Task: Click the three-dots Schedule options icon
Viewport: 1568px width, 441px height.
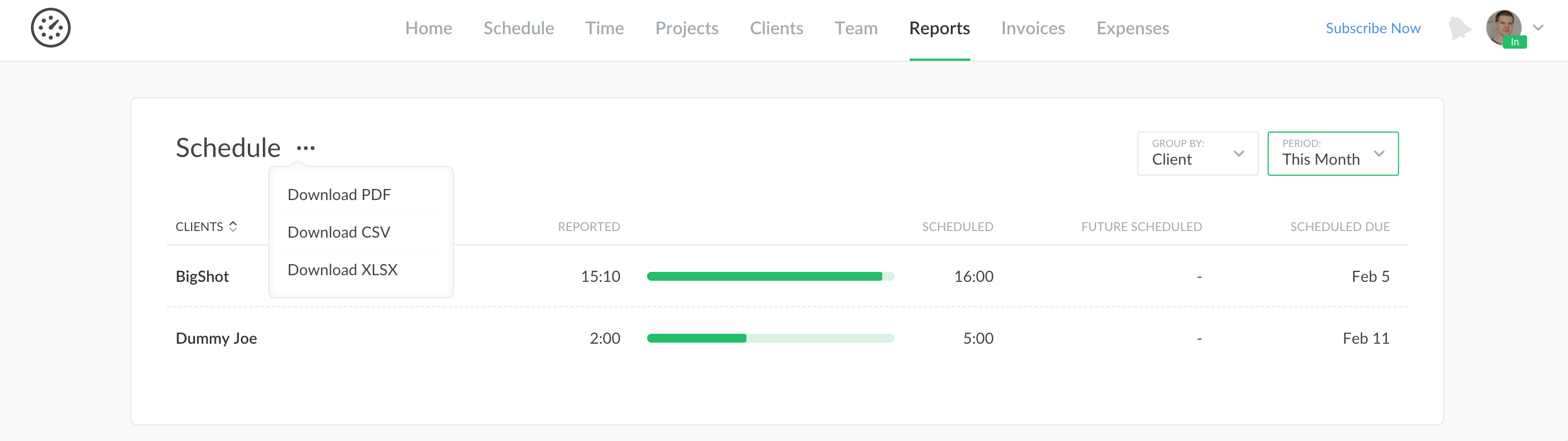Action: click(305, 148)
